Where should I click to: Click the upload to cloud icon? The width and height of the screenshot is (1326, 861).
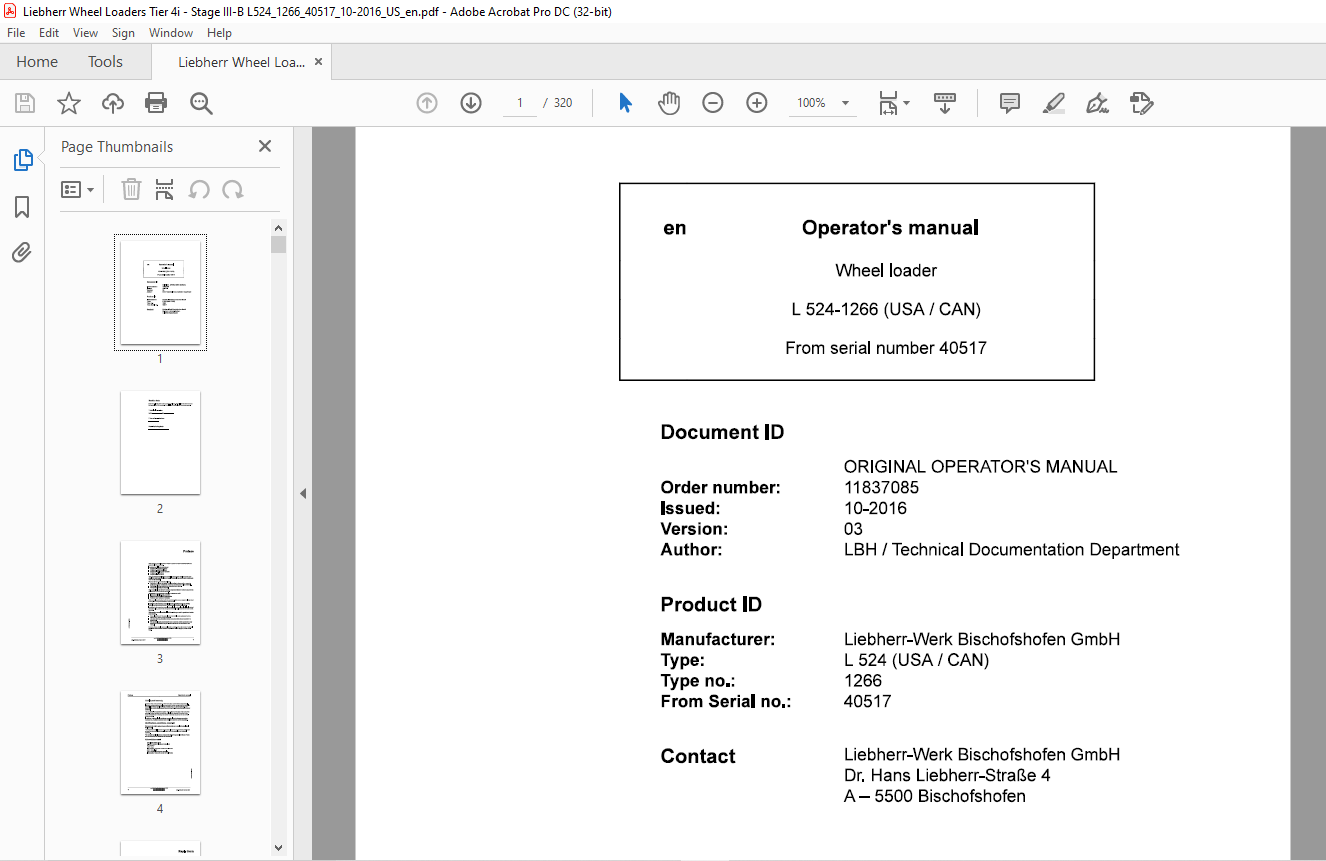pyautogui.click(x=113, y=103)
